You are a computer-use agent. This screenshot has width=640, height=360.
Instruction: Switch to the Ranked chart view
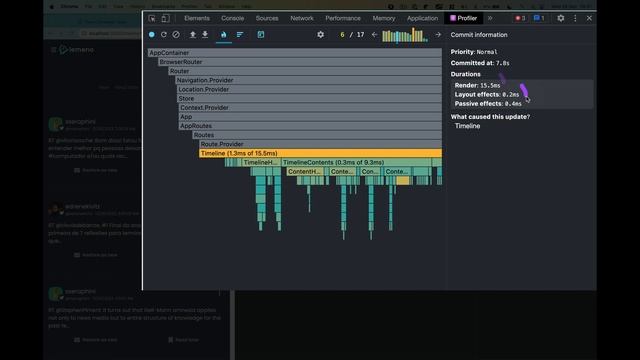click(x=240, y=35)
